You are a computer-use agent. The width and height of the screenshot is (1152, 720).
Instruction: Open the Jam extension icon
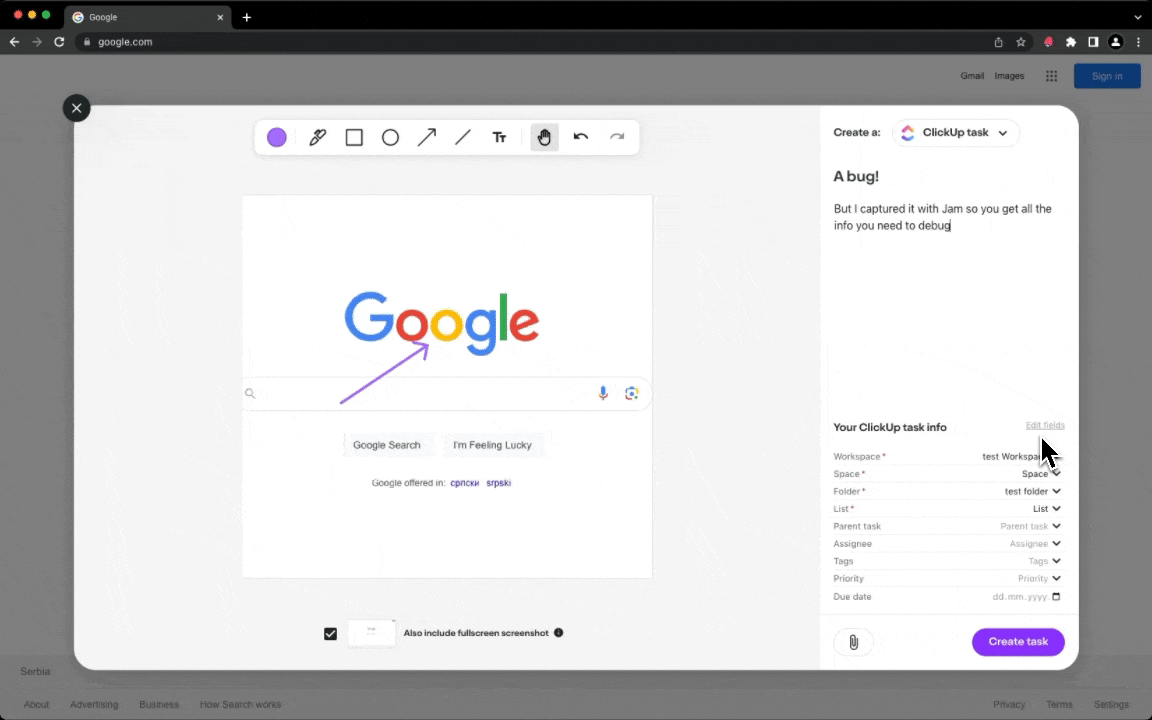pyautogui.click(x=1048, y=42)
